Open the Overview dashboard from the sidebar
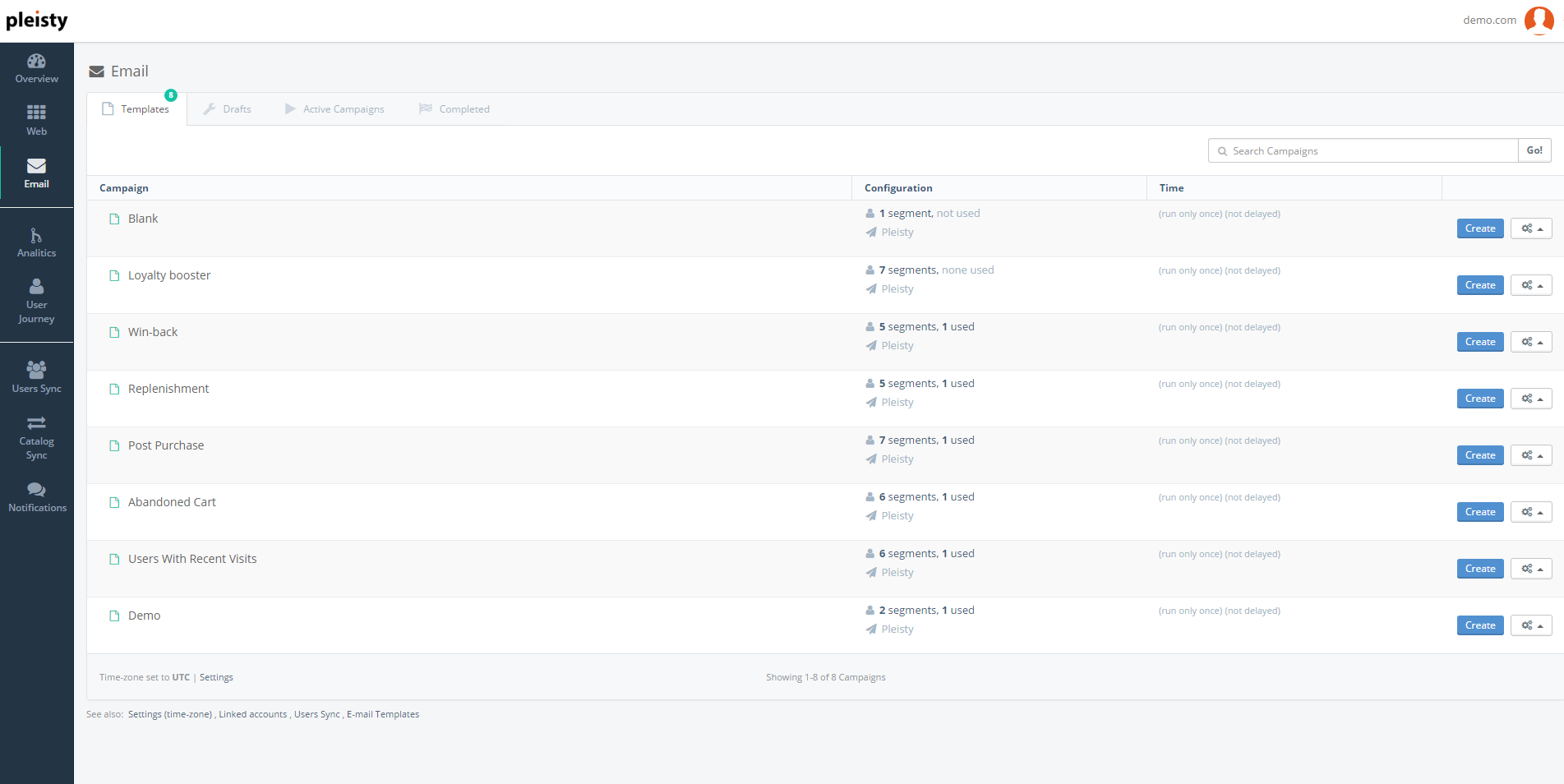Viewport: 1564px width, 784px height. click(x=36, y=68)
